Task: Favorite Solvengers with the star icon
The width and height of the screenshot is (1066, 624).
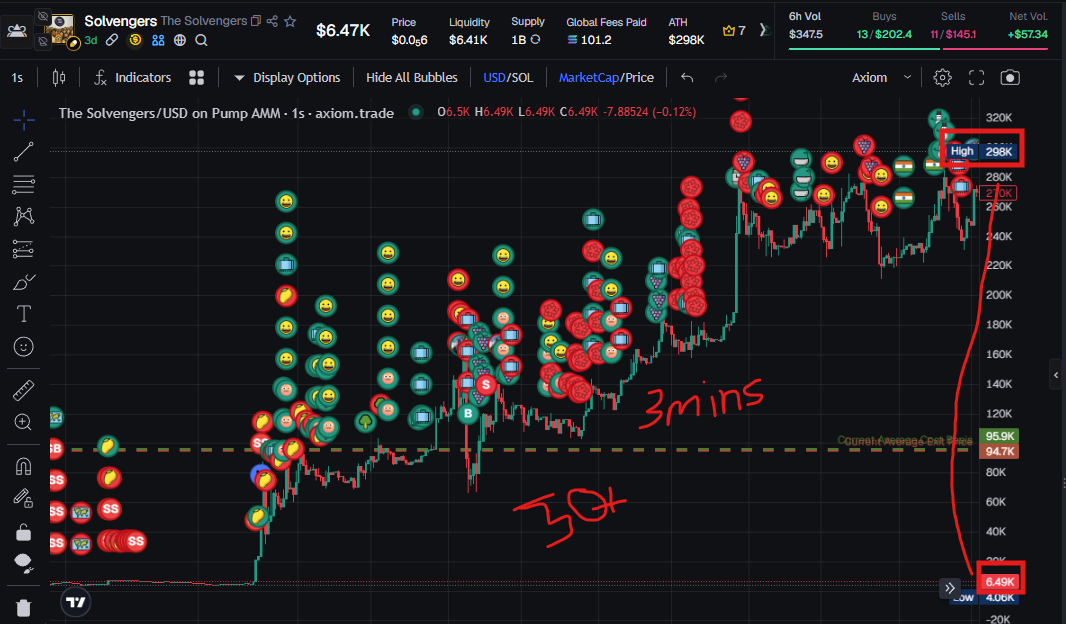Action: [x=290, y=21]
